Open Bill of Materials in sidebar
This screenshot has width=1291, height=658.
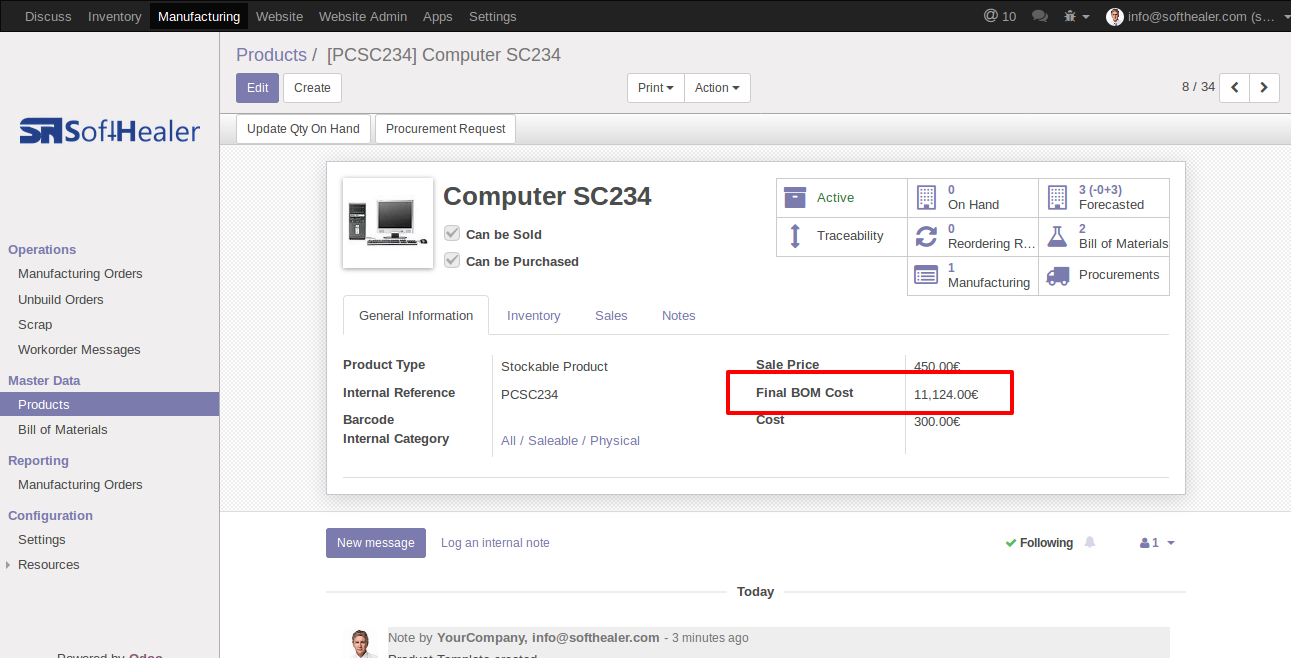click(x=63, y=429)
